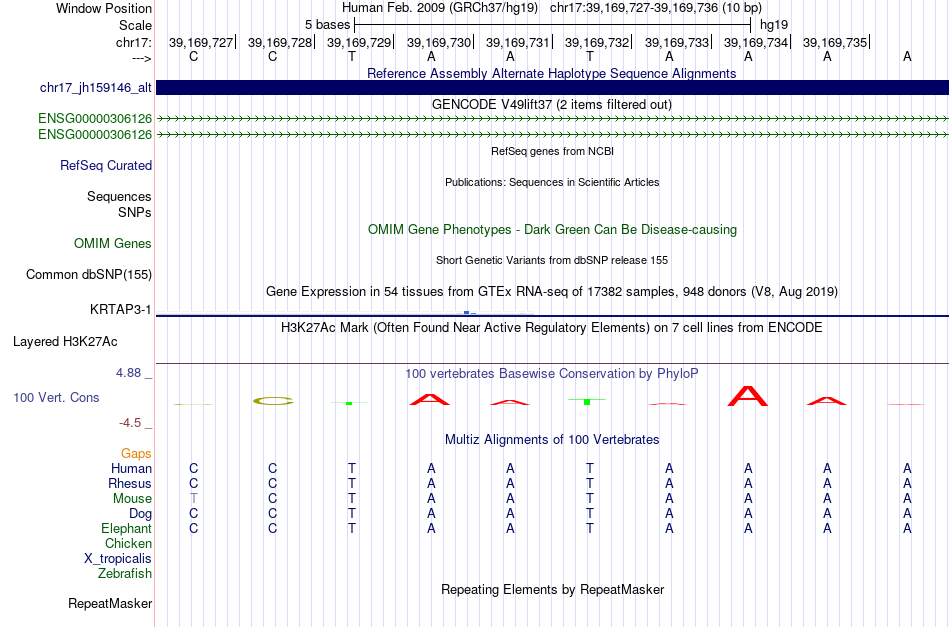Click the SNPs publications label
The height and width of the screenshot is (627, 950).
point(135,213)
